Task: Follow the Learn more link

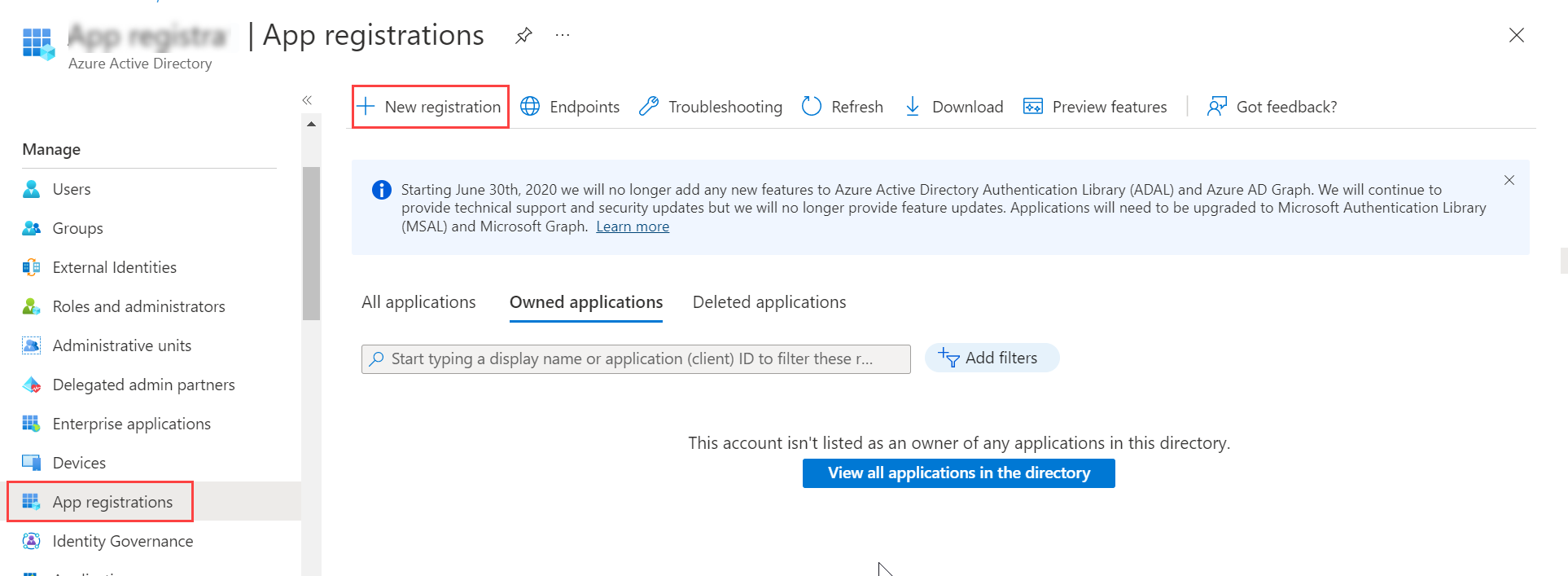Action: [633, 226]
